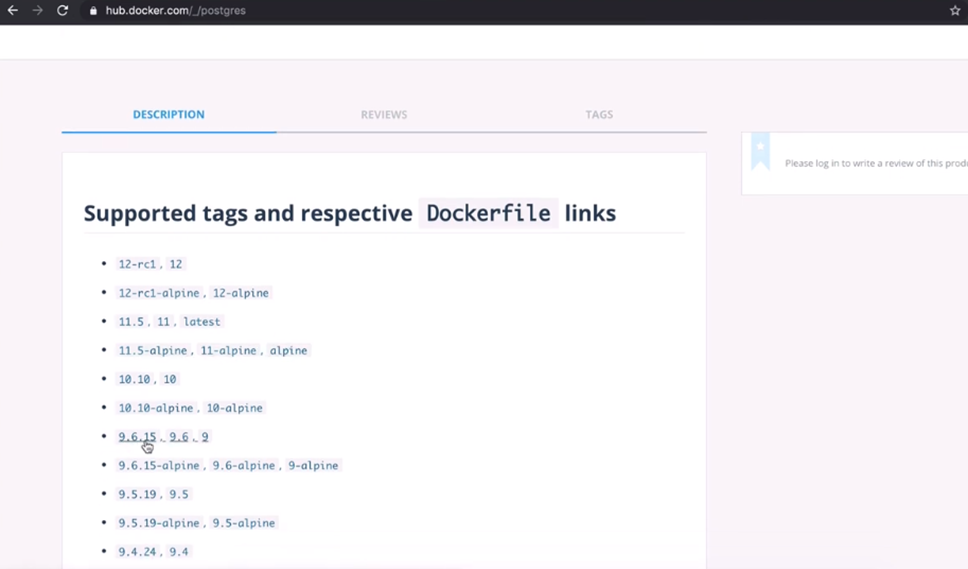Click the browser forward arrow
Image resolution: width=968 pixels, height=569 pixels.
pyautogui.click(x=38, y=10)
